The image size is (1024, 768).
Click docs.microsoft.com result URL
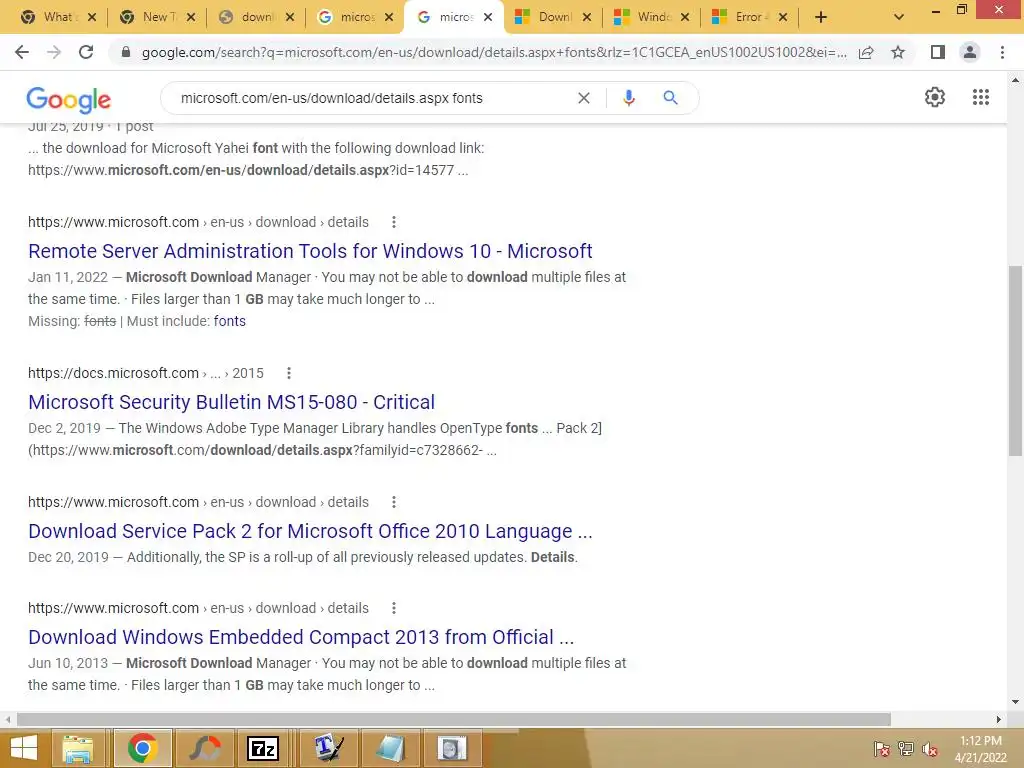(146, 373)
